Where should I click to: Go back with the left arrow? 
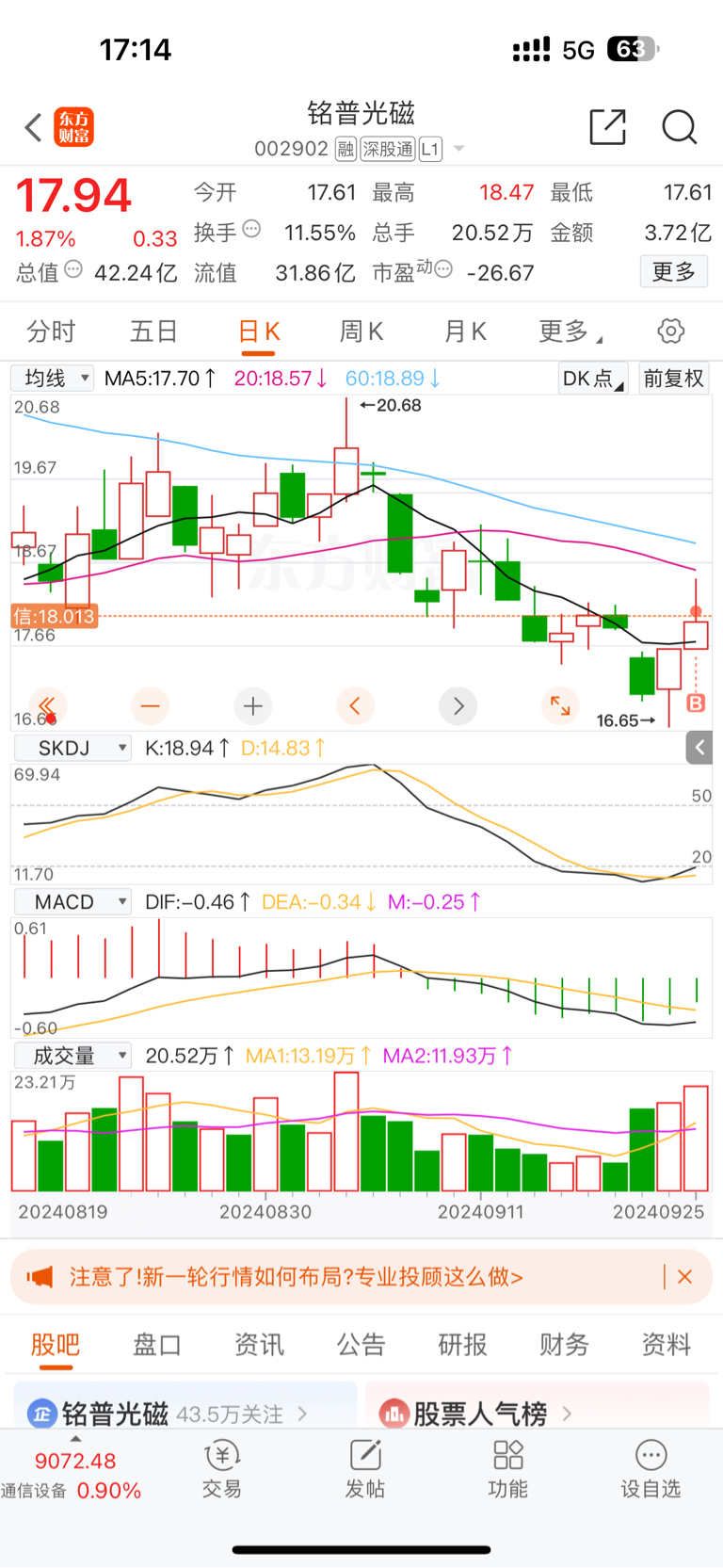[x=34, y=127]
